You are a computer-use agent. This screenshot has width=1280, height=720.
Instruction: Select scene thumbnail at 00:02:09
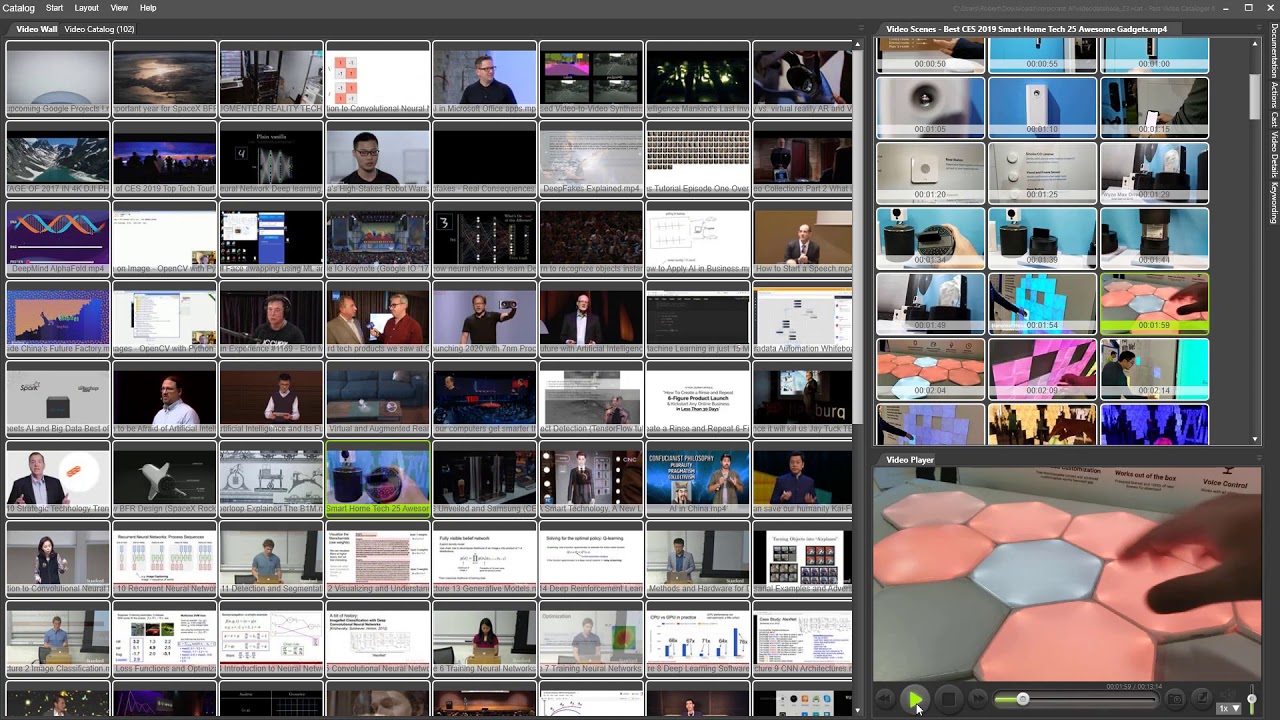click(x=1042, y=369)
